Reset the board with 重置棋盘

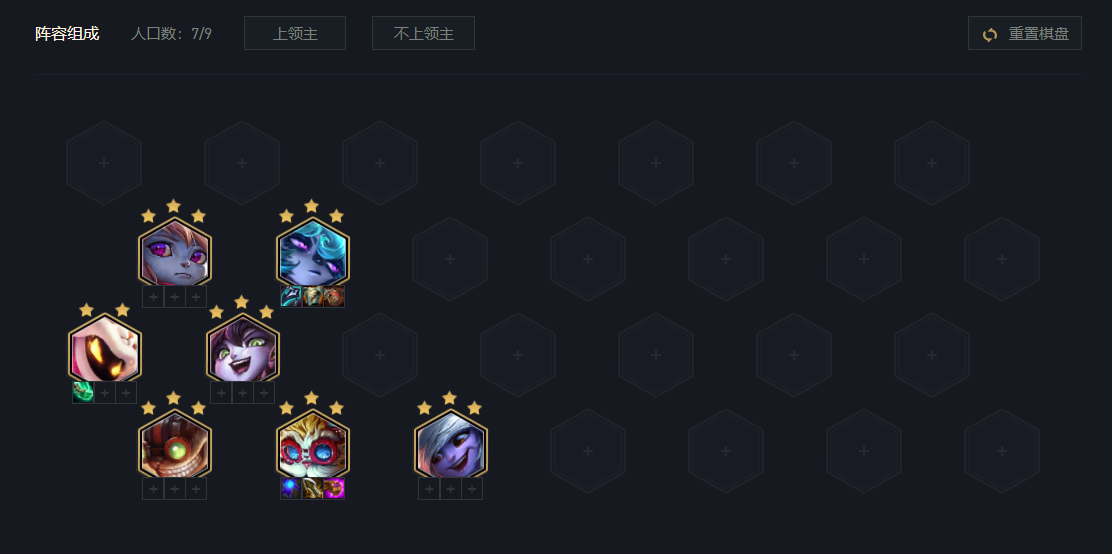click(x=1025, y=33)
